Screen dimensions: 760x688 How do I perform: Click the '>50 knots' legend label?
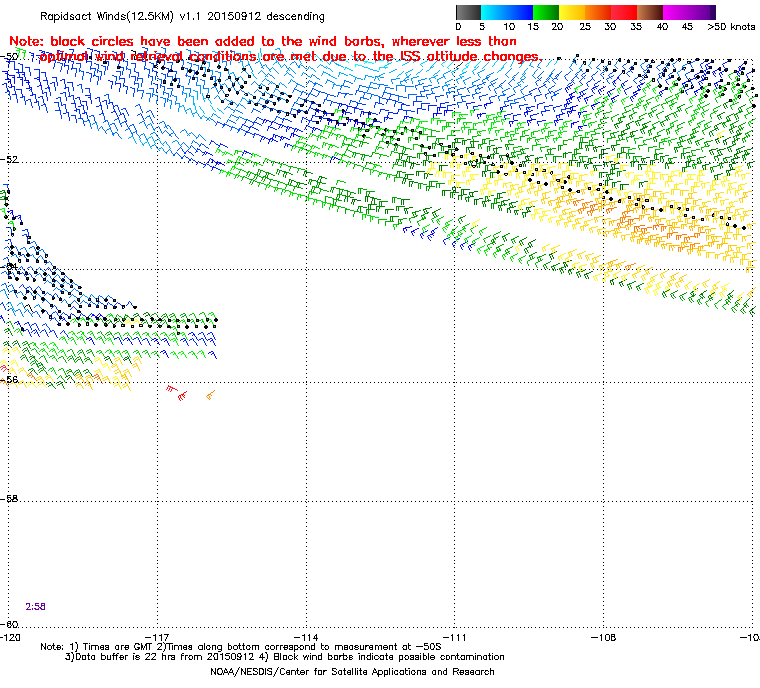click(731, 27)
